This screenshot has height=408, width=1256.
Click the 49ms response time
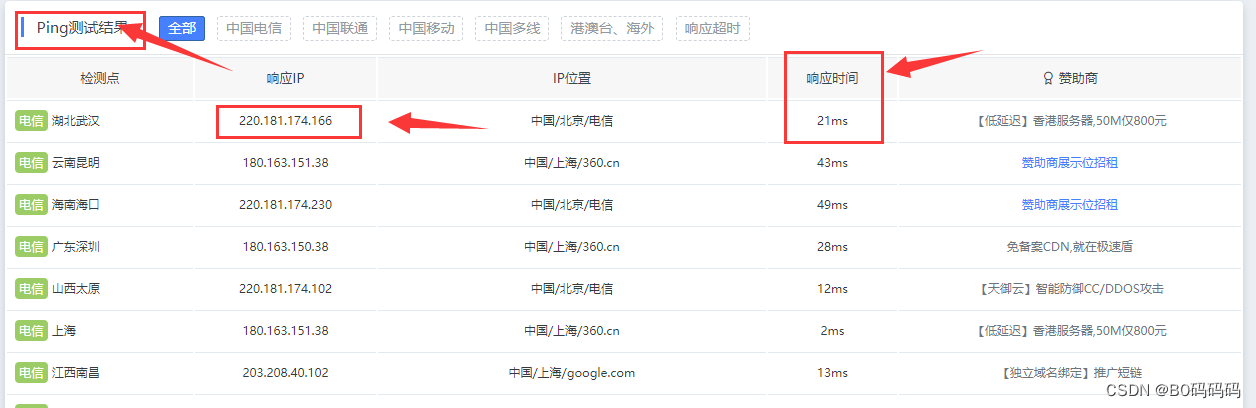pos(832,205)
